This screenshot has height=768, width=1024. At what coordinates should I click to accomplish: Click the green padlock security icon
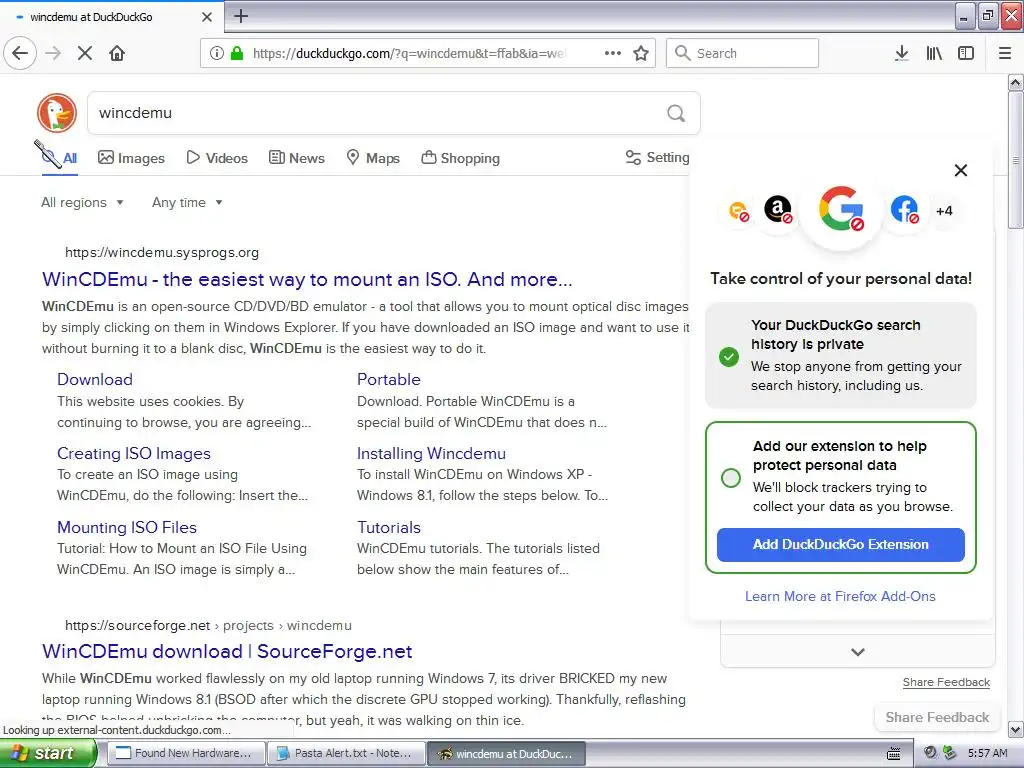(x=237, y=54)
